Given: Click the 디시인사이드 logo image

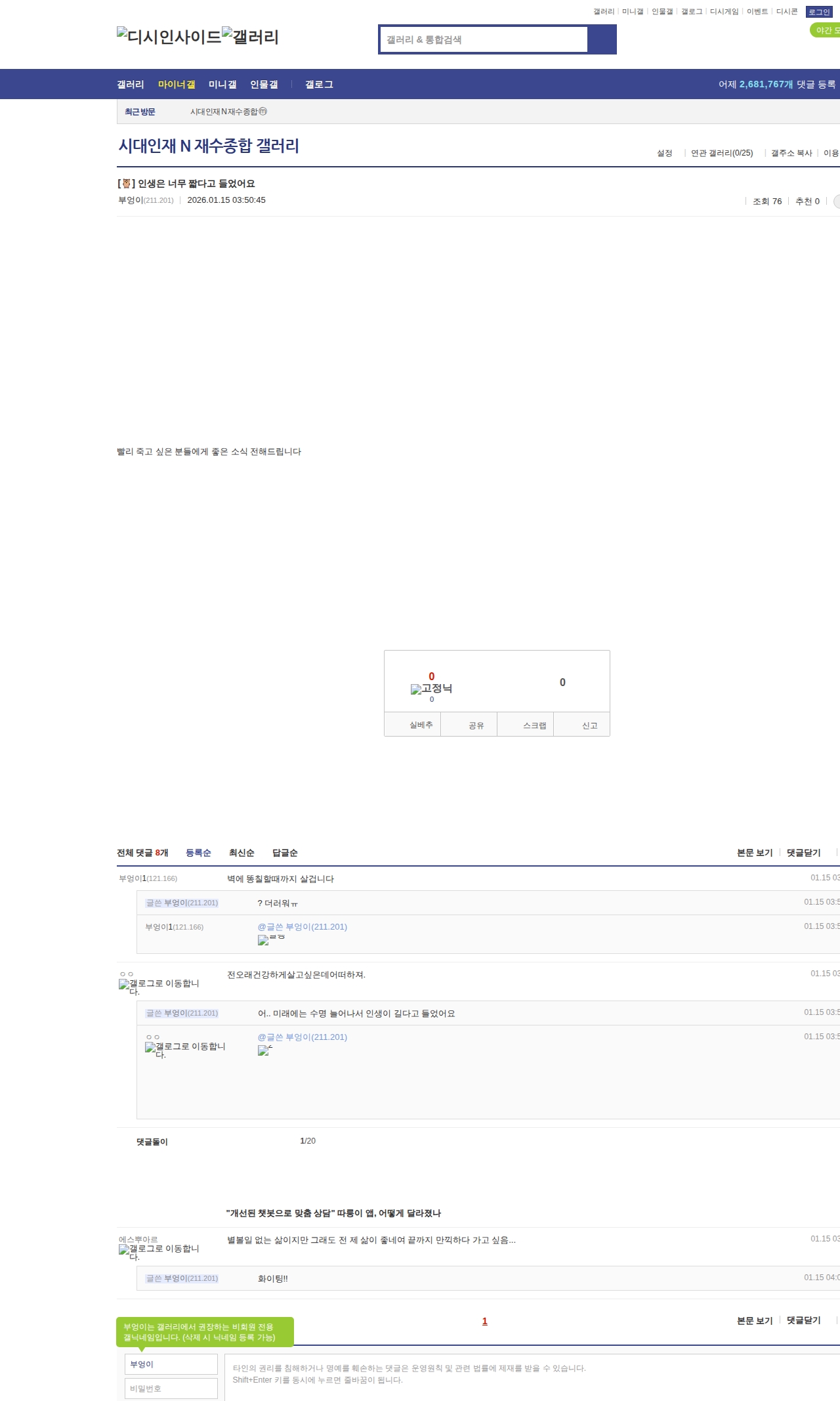Looking at the screenshot, I should pos(169,36).
